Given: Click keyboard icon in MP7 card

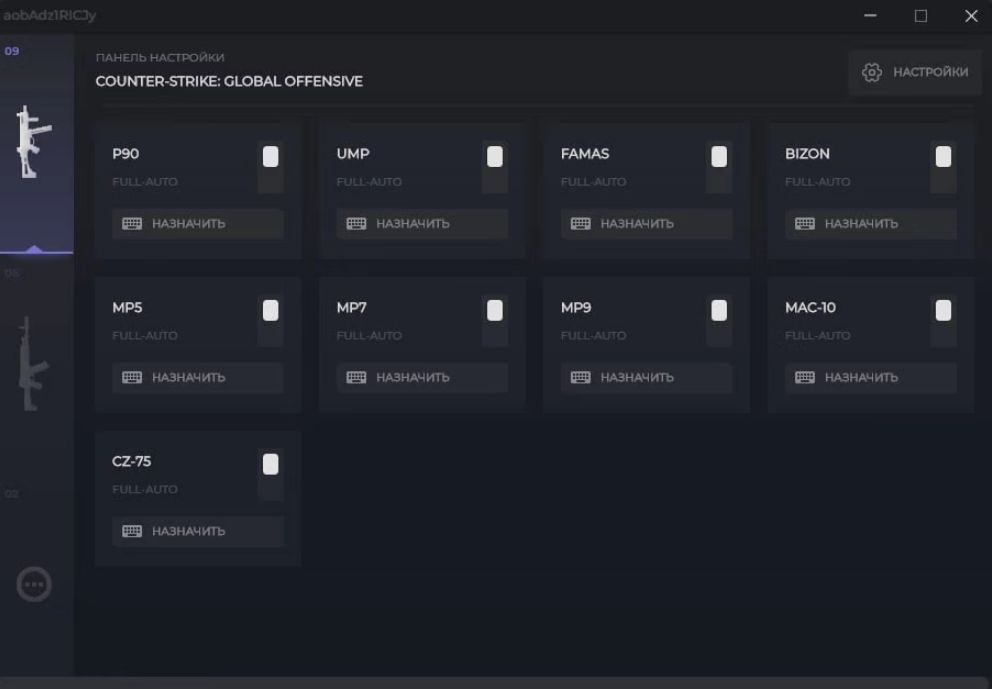Looking at the screenshot, I should coord(356,378).
